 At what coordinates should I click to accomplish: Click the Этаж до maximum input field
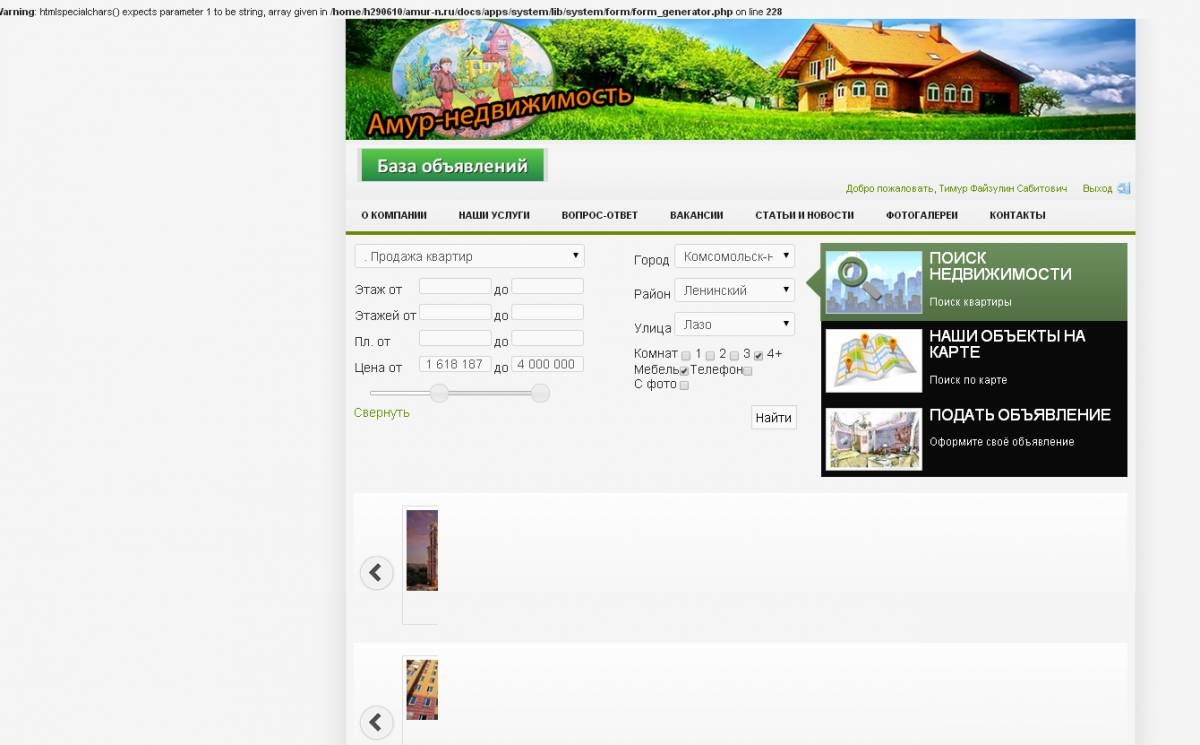click(x=547, y=286)
